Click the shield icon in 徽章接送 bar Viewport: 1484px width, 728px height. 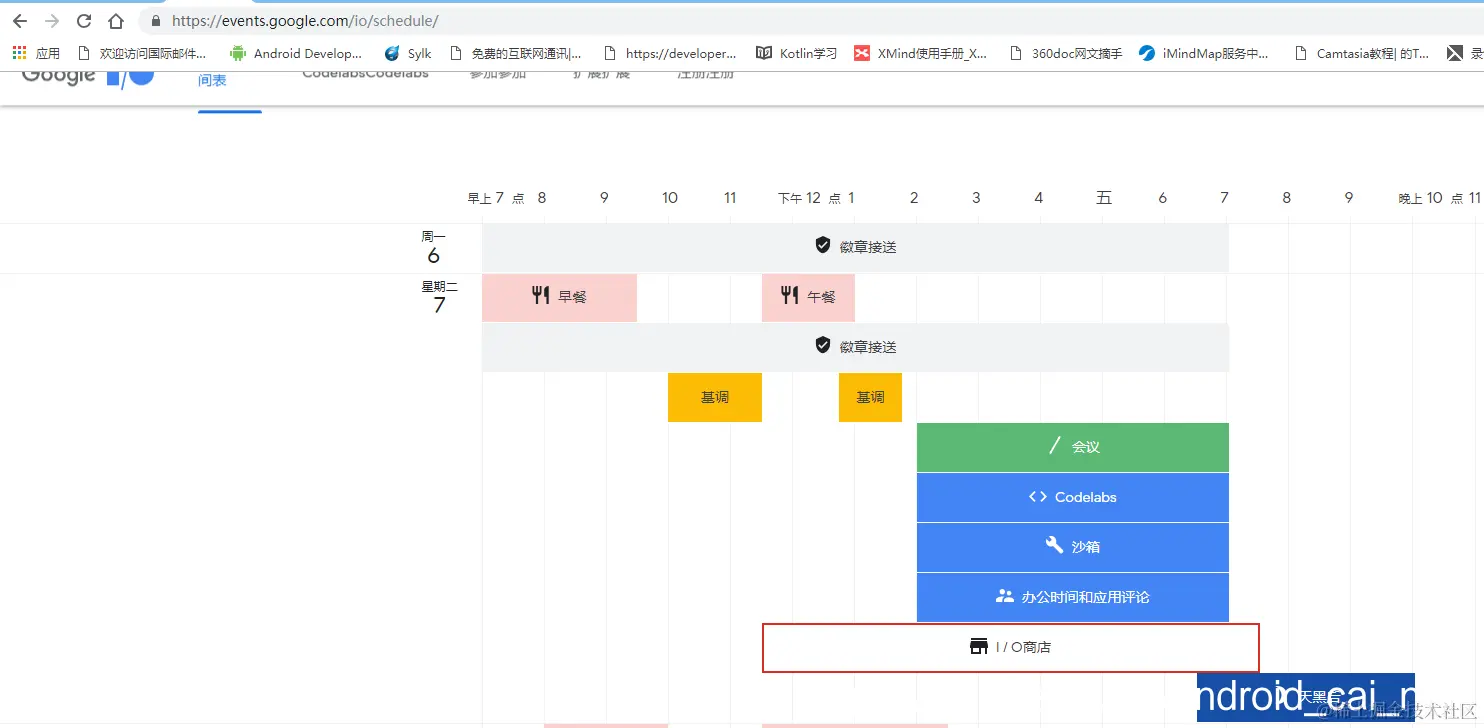(822, 244)
